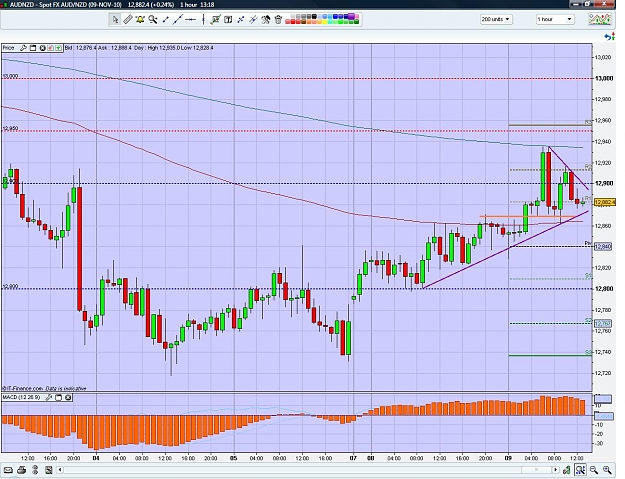The width and height of the screenshot is (625, 479).
Task: Pick the parallel channel line tool
Action: [x=253, y=19]
